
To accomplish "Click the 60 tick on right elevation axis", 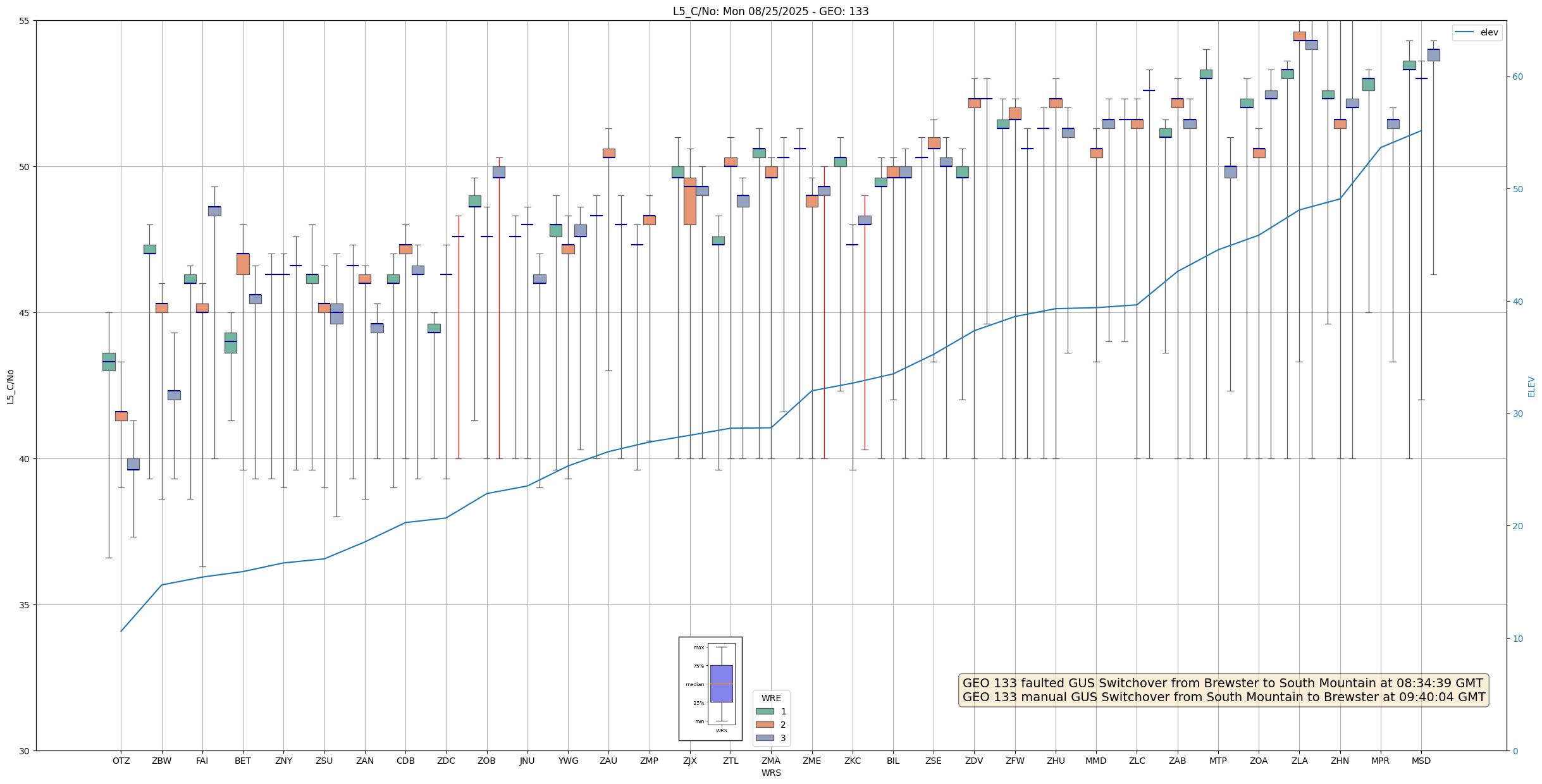I will [1517, 77].
